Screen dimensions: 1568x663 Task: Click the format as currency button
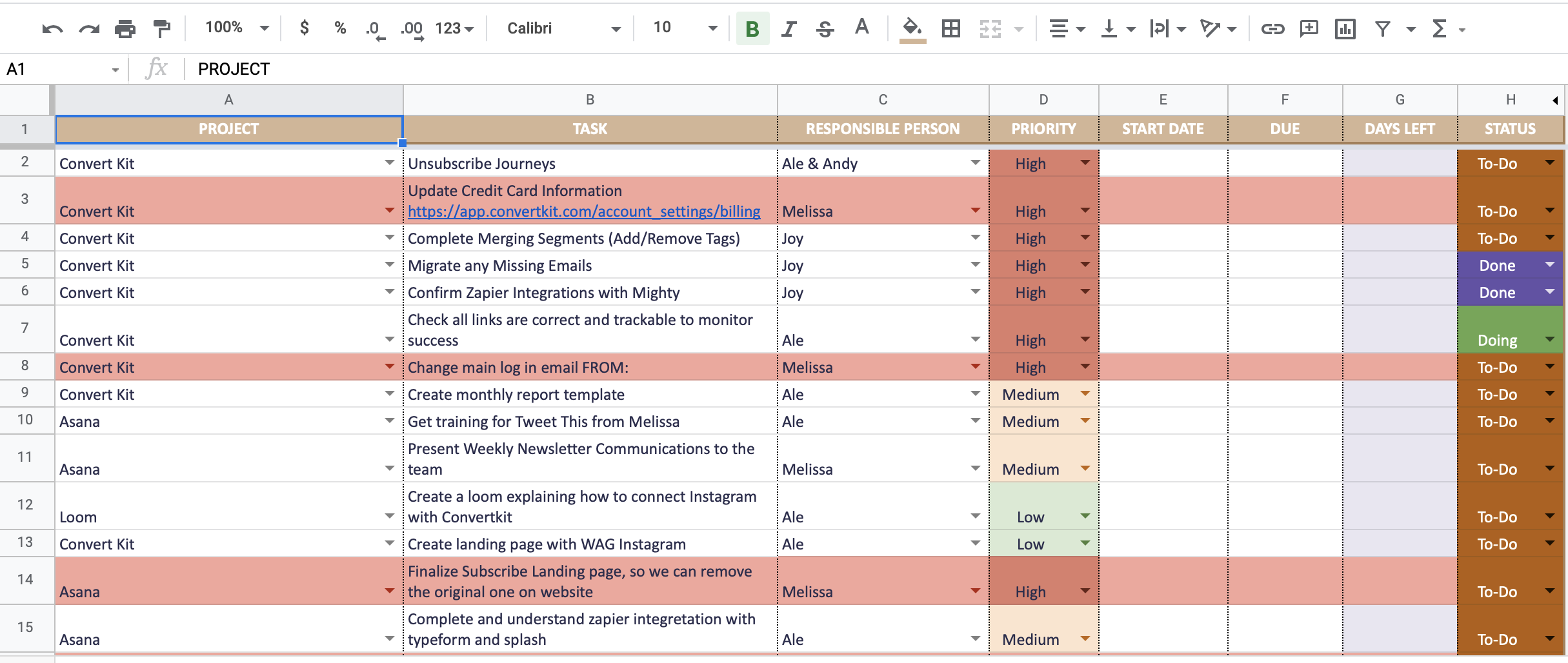pos(305,28)
